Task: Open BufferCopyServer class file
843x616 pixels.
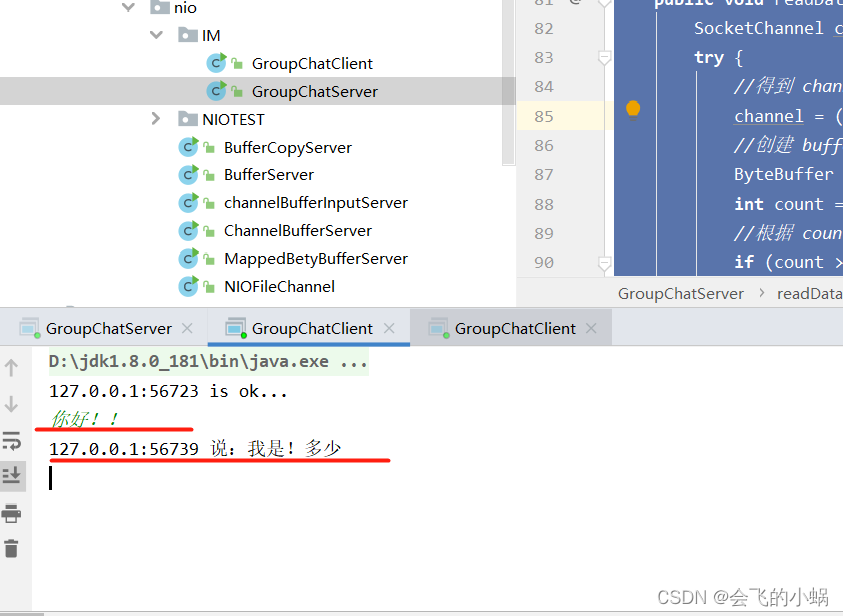Action: click(x=288, y=147)
